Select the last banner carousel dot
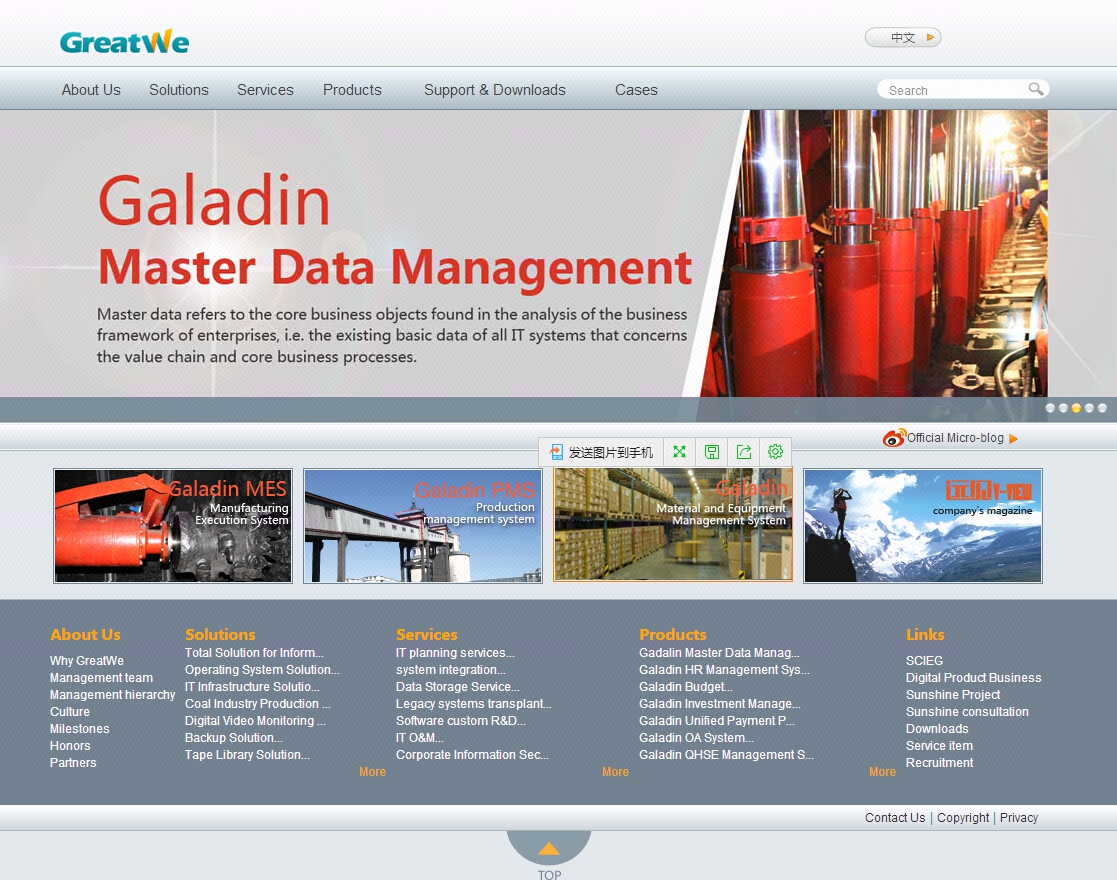This screenshot has width=1117, height=880. 1102,408
